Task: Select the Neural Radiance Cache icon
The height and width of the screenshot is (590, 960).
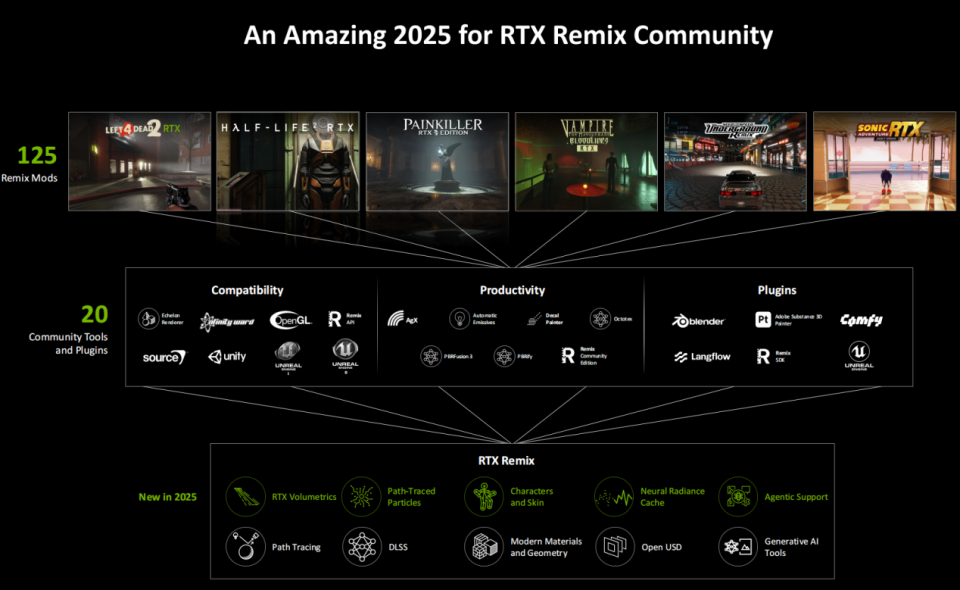Action: coord(614,497)
